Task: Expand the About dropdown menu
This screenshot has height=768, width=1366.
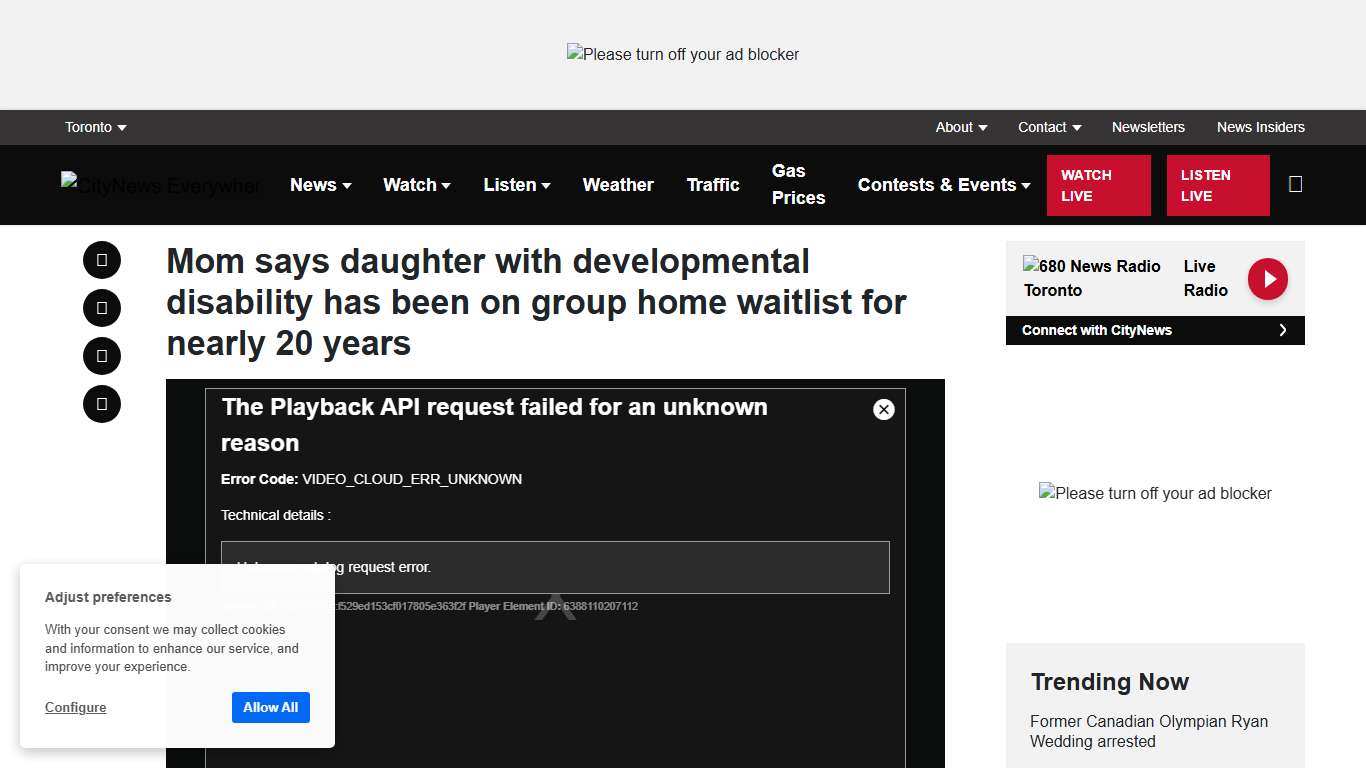Action: click(x=961, y=127)
